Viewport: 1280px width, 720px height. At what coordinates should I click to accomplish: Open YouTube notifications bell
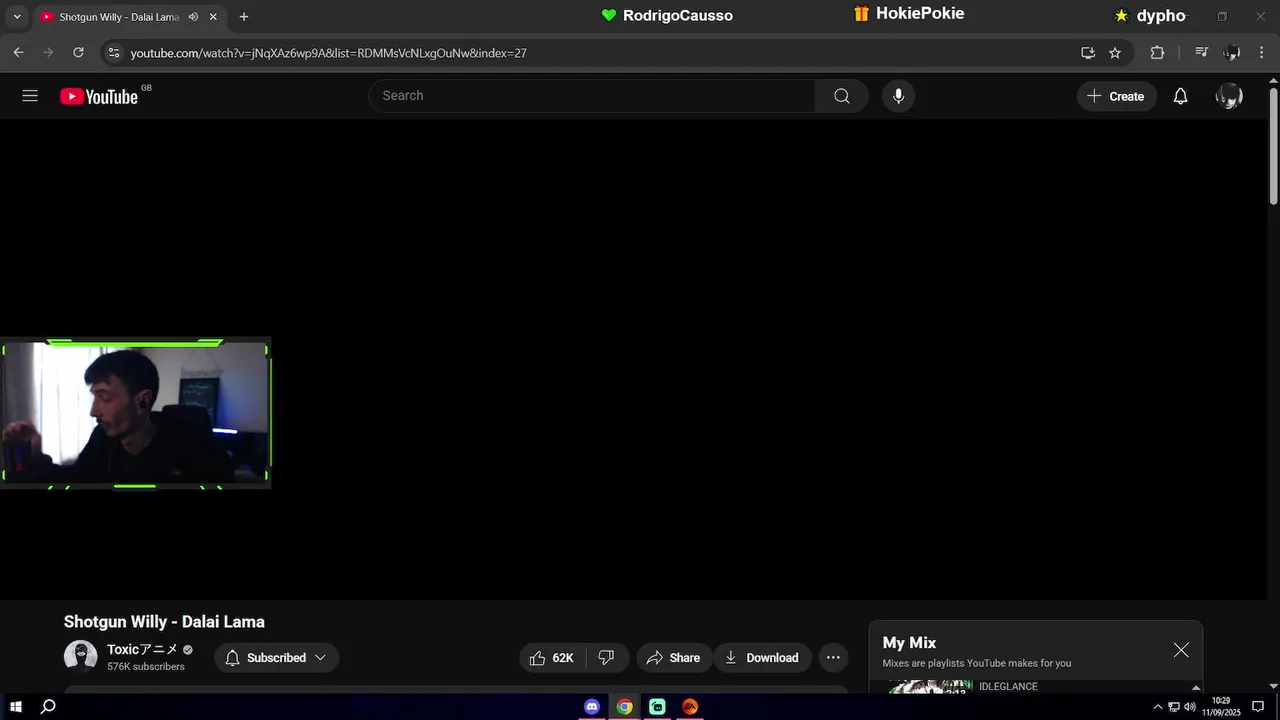(x=1181, y=96)
